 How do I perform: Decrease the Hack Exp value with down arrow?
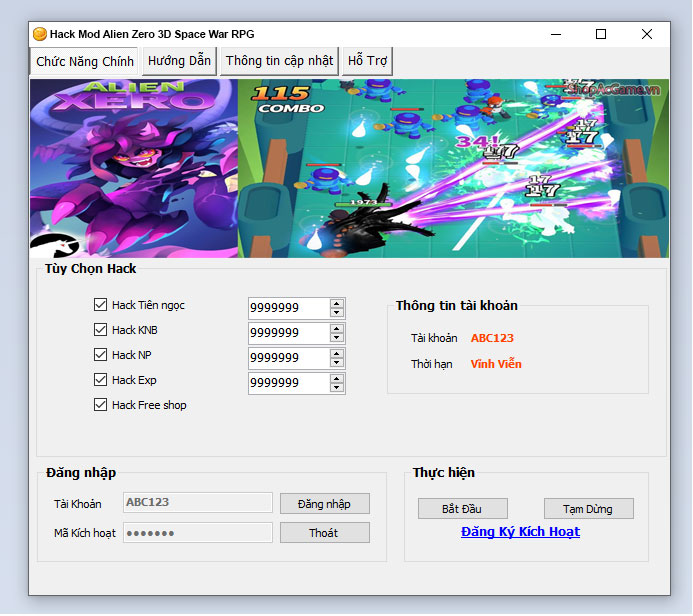(337, 388)
